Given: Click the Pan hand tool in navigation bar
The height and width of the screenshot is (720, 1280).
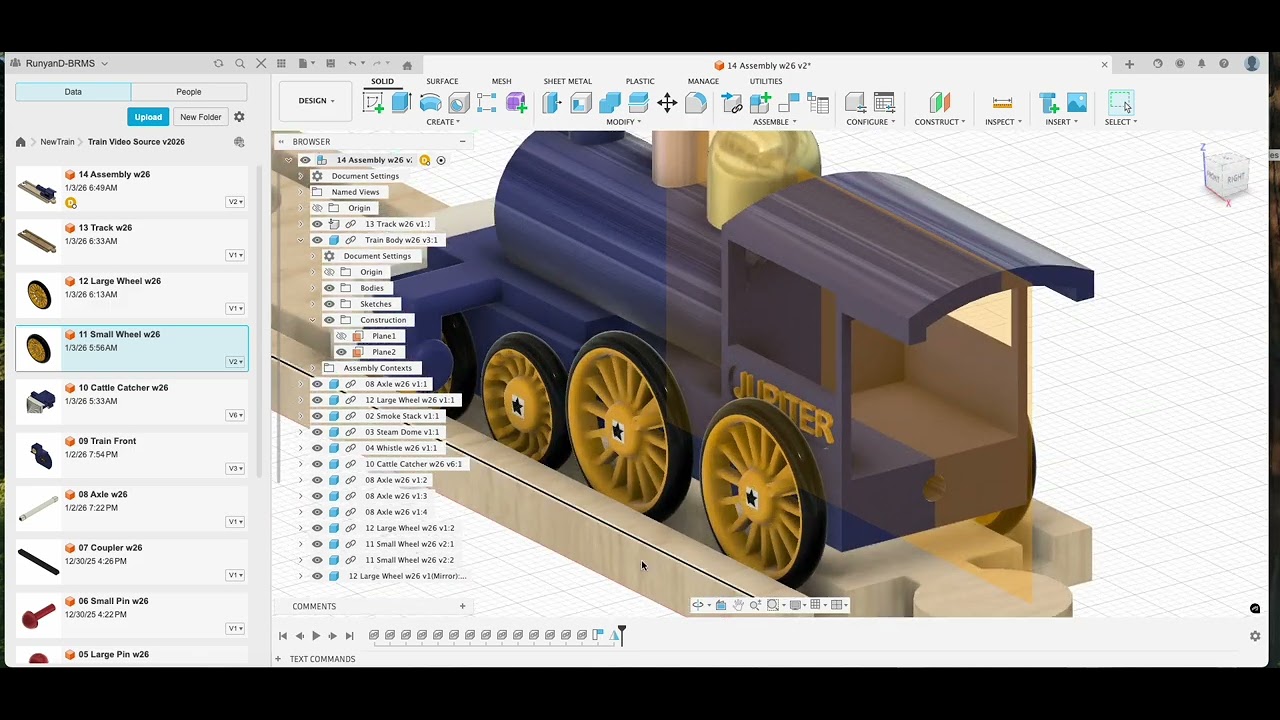Looking at the screenshot, I should pos(738,605).
